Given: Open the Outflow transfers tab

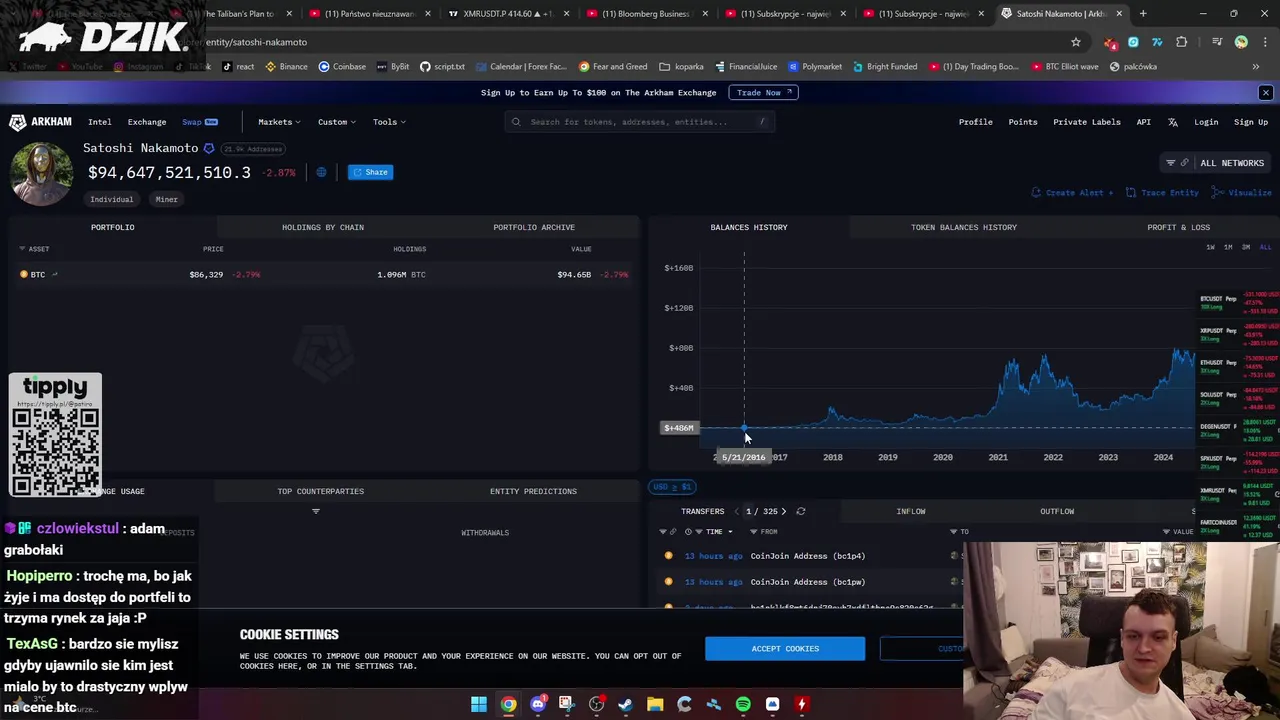Looking at the screenshot, I should [1057, 511].
